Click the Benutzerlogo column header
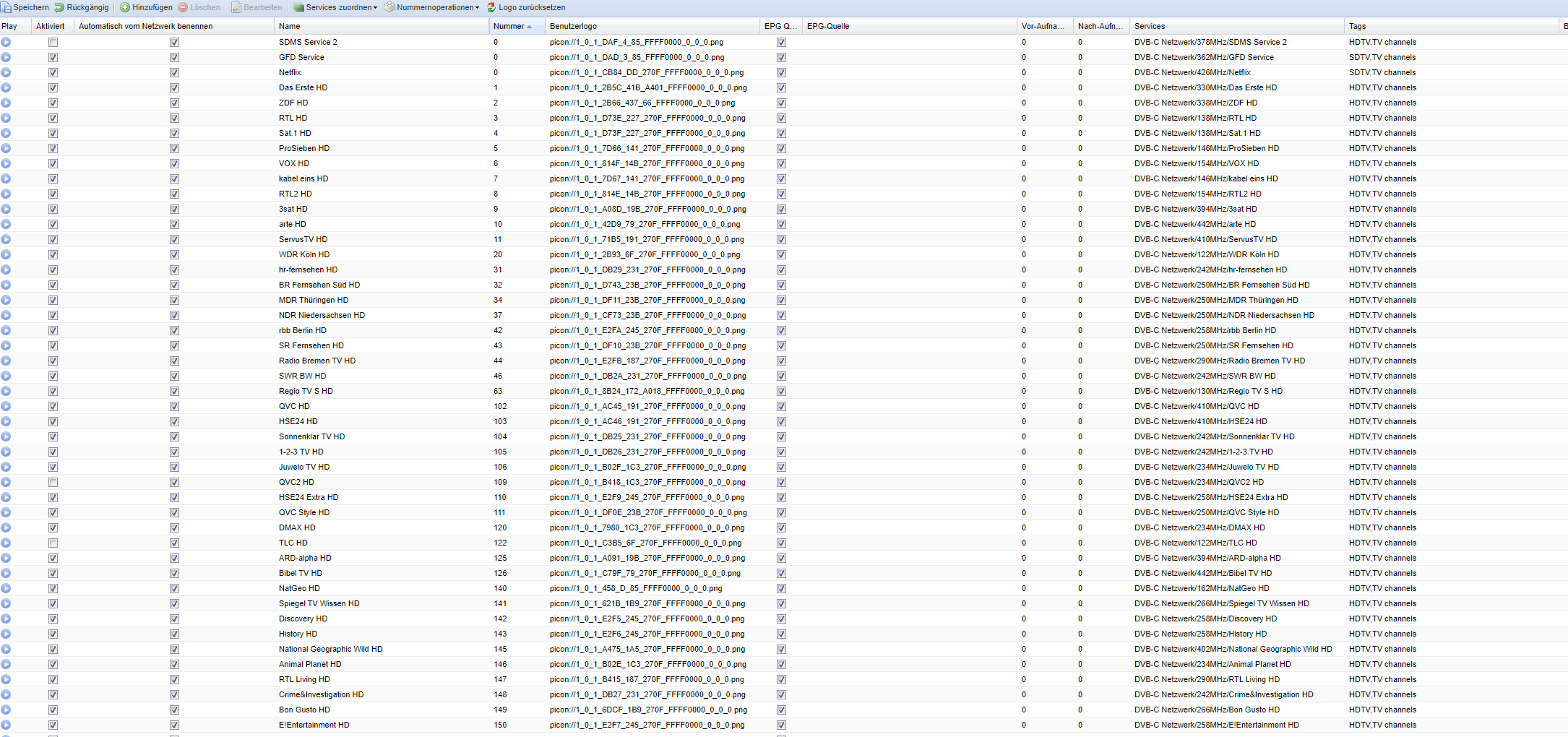 point(652,26)
